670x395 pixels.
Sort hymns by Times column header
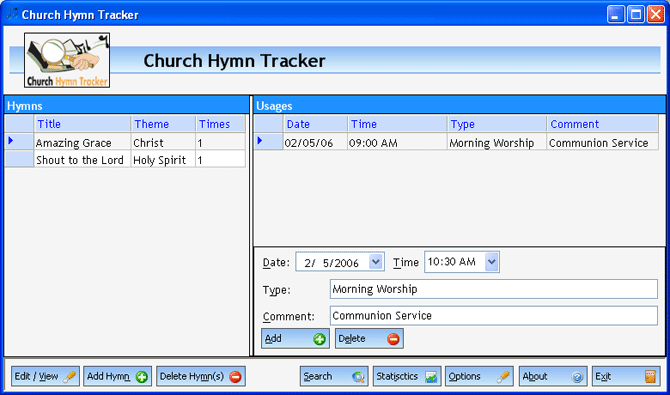pos(220,124)
